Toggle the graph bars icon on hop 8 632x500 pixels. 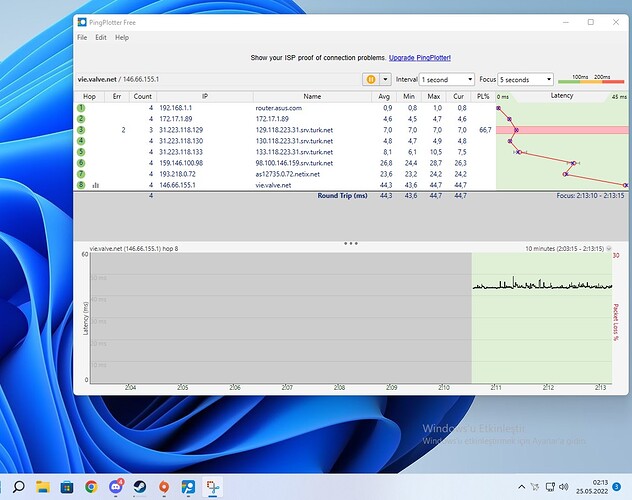click(x=96, y=185)
